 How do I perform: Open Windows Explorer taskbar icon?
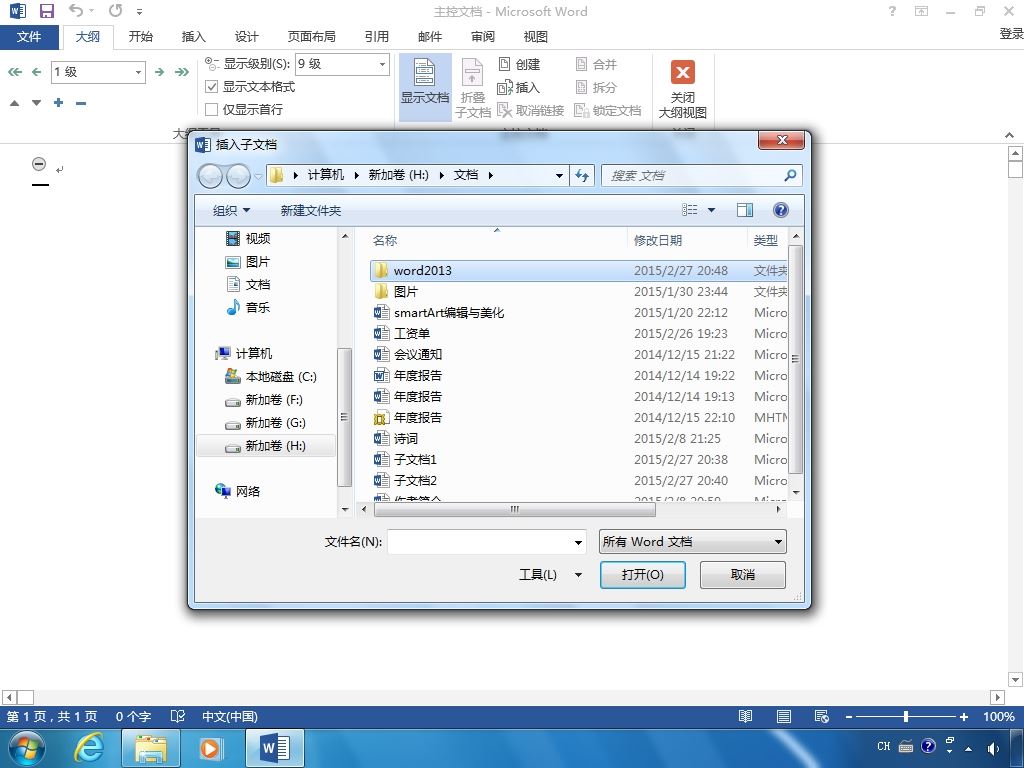[151, 748]
